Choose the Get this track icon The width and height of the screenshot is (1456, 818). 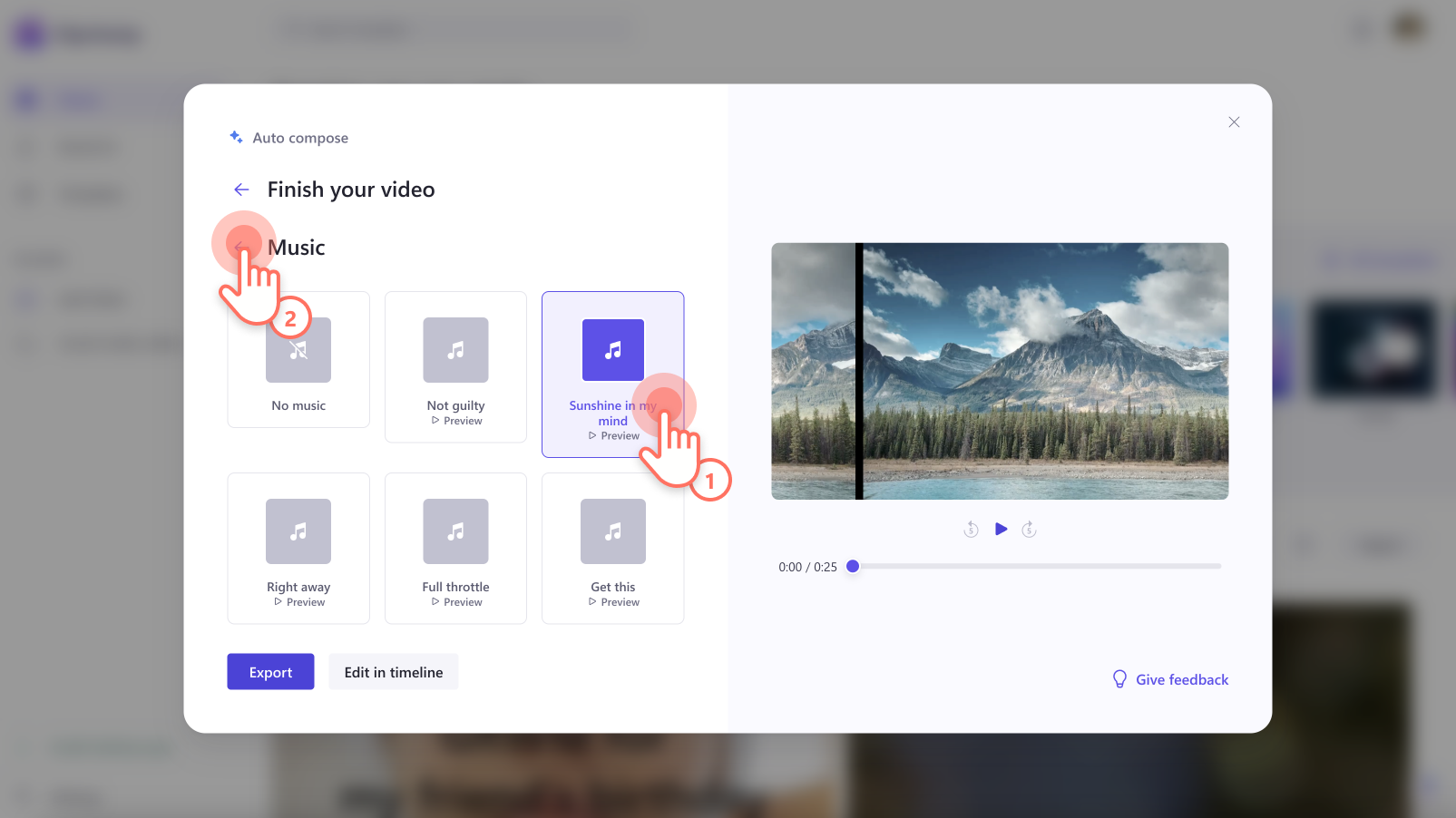(x=613, y=531)
